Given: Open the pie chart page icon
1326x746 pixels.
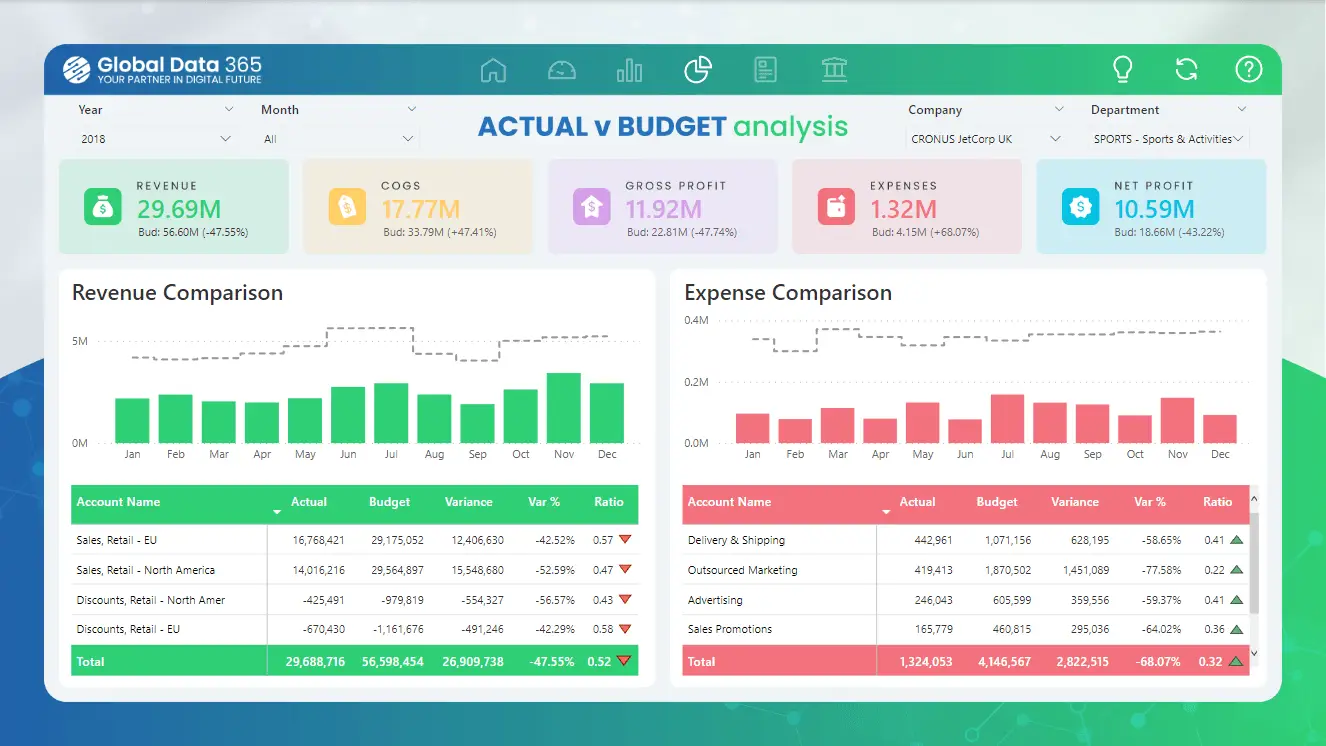Looking at the screenshot, I should tap(697, 69).
